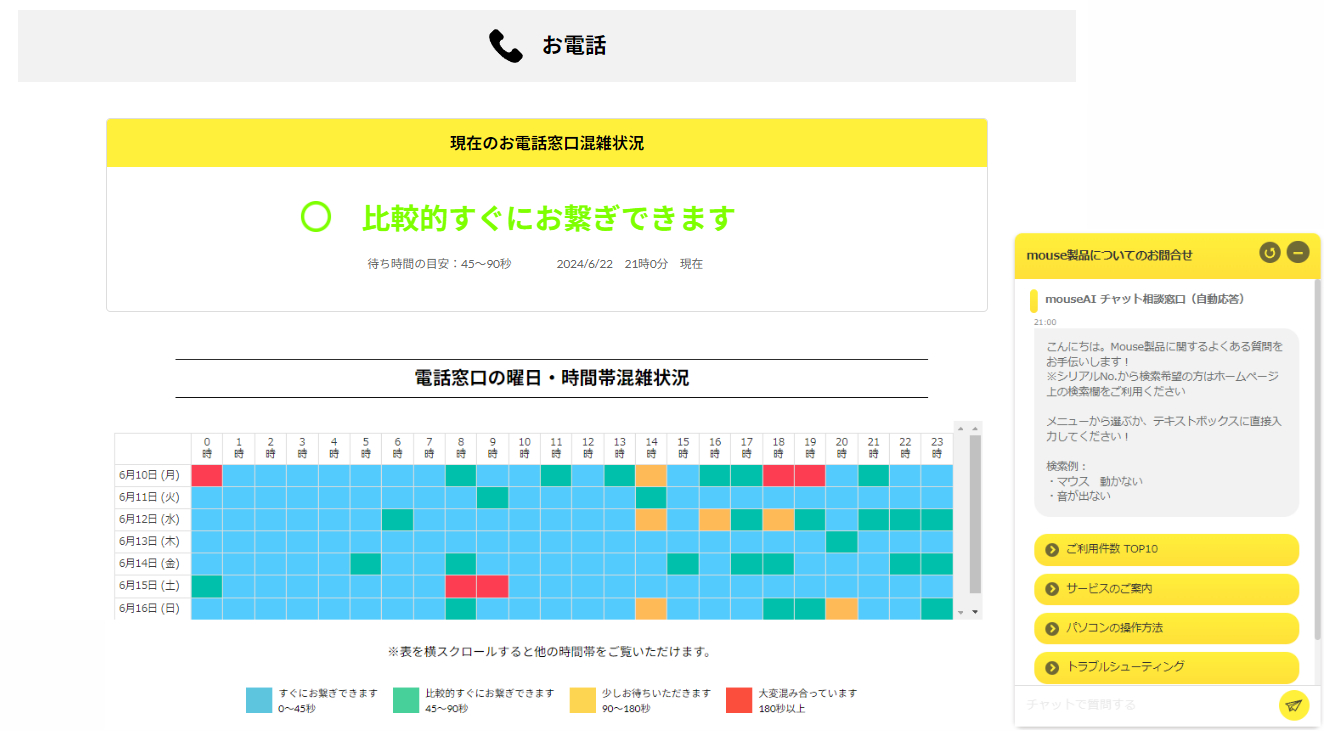
Task: Select トラブルシューティング in the chat
Action: click(x=1166, y=667)
